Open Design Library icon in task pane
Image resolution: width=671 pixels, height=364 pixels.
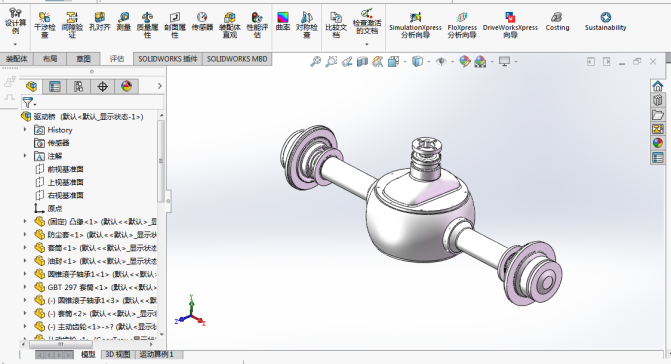point(658,100)
